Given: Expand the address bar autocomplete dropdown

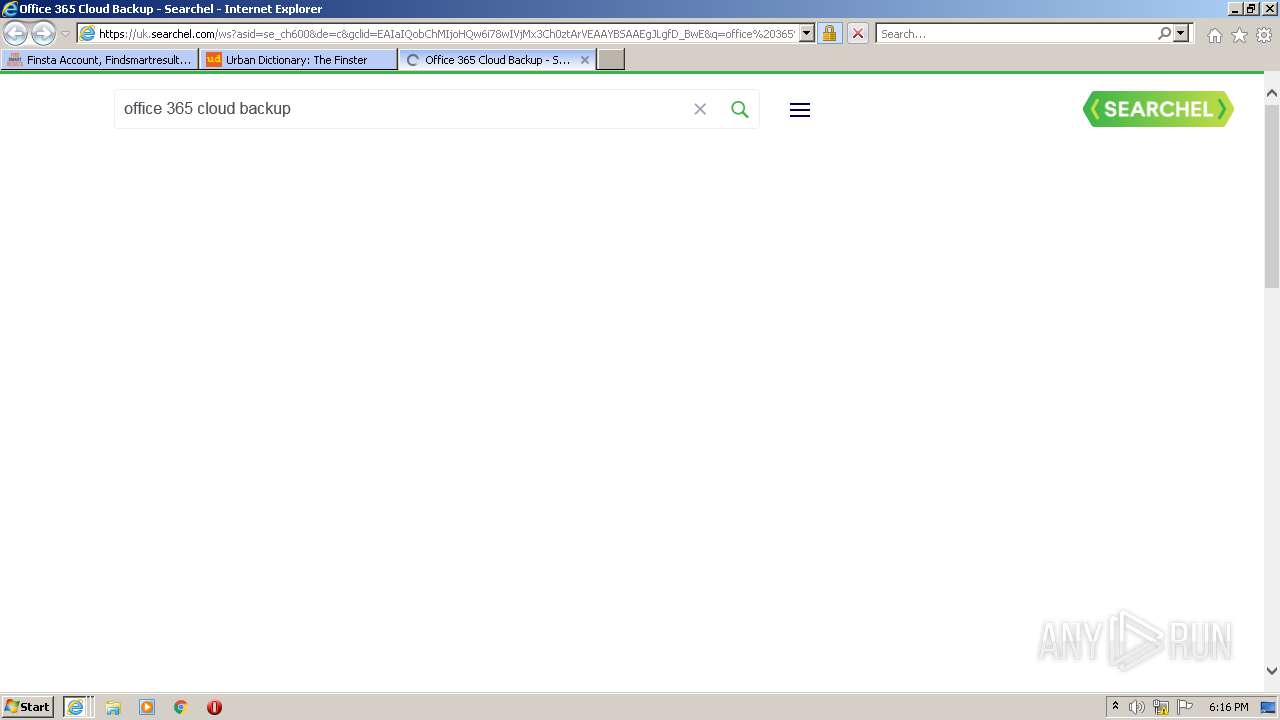Looking at the screenshot, I should point(807,34).
